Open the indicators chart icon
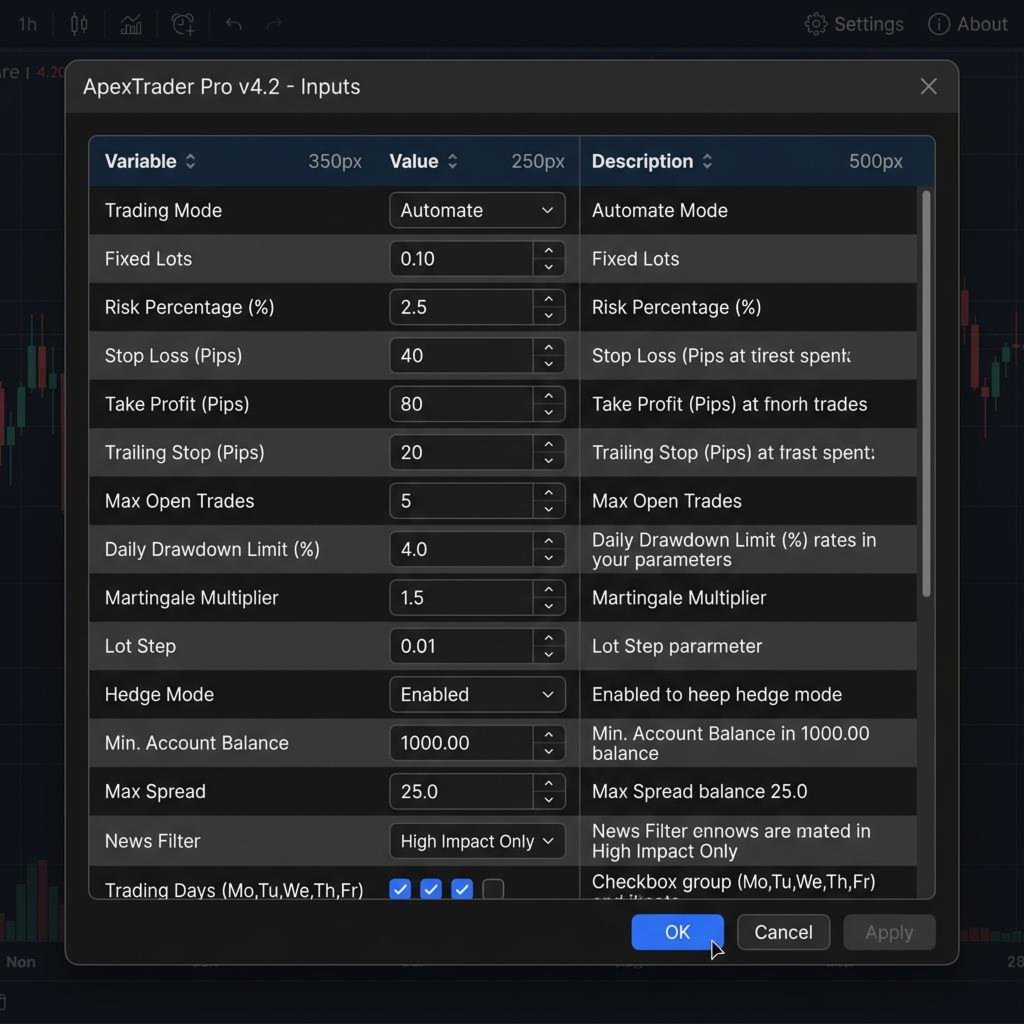This screenshot has width=1024, height=1024. point(131,24)
